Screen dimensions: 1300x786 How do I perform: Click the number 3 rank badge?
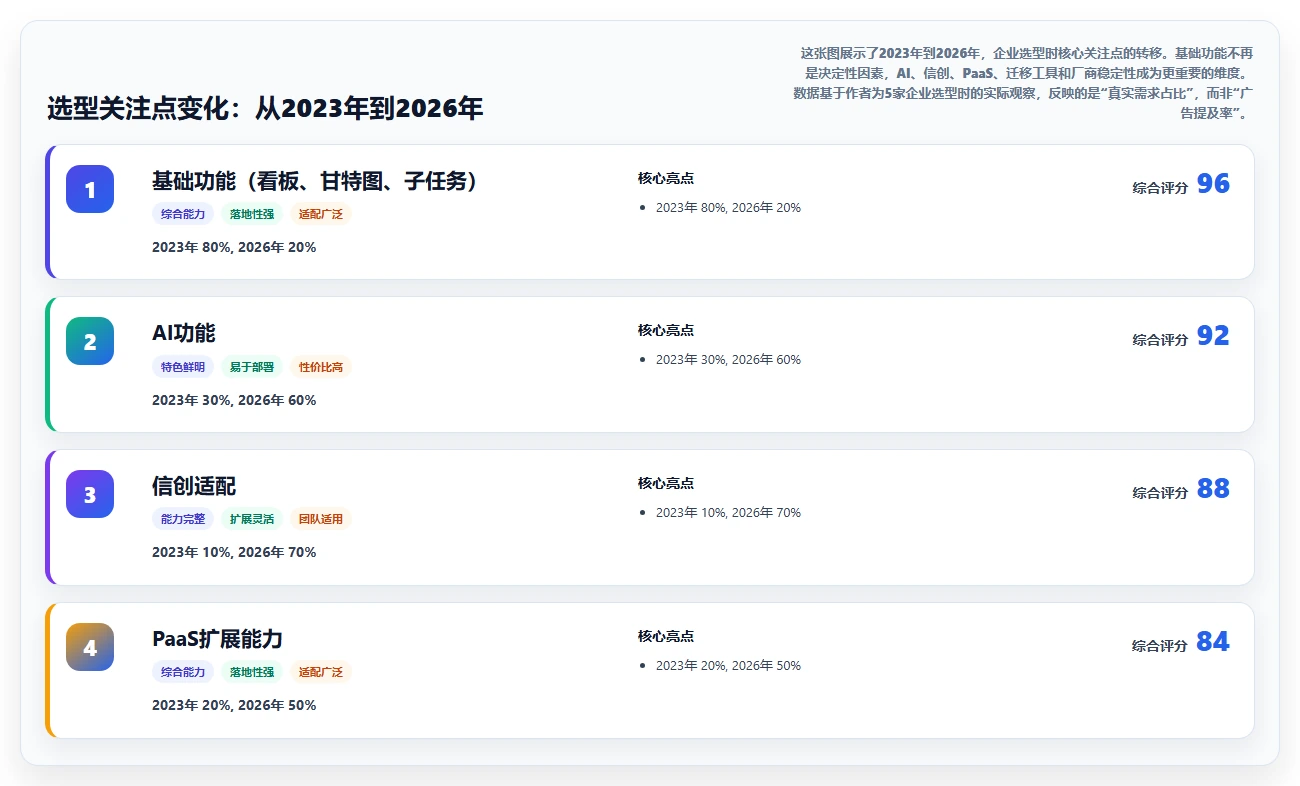(x=90, y=494)
